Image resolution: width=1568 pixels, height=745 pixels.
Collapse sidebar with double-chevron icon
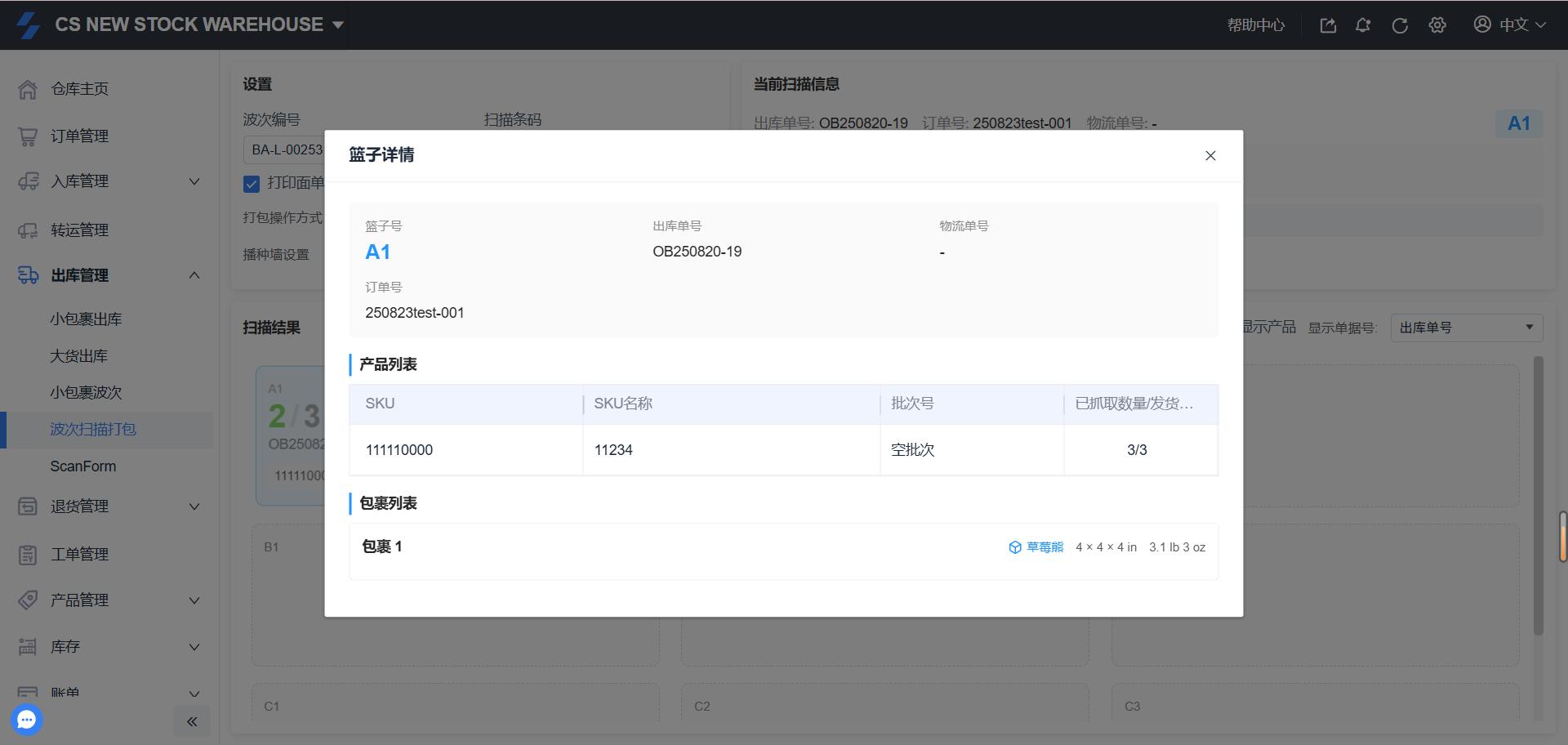(x=192, y=721)
